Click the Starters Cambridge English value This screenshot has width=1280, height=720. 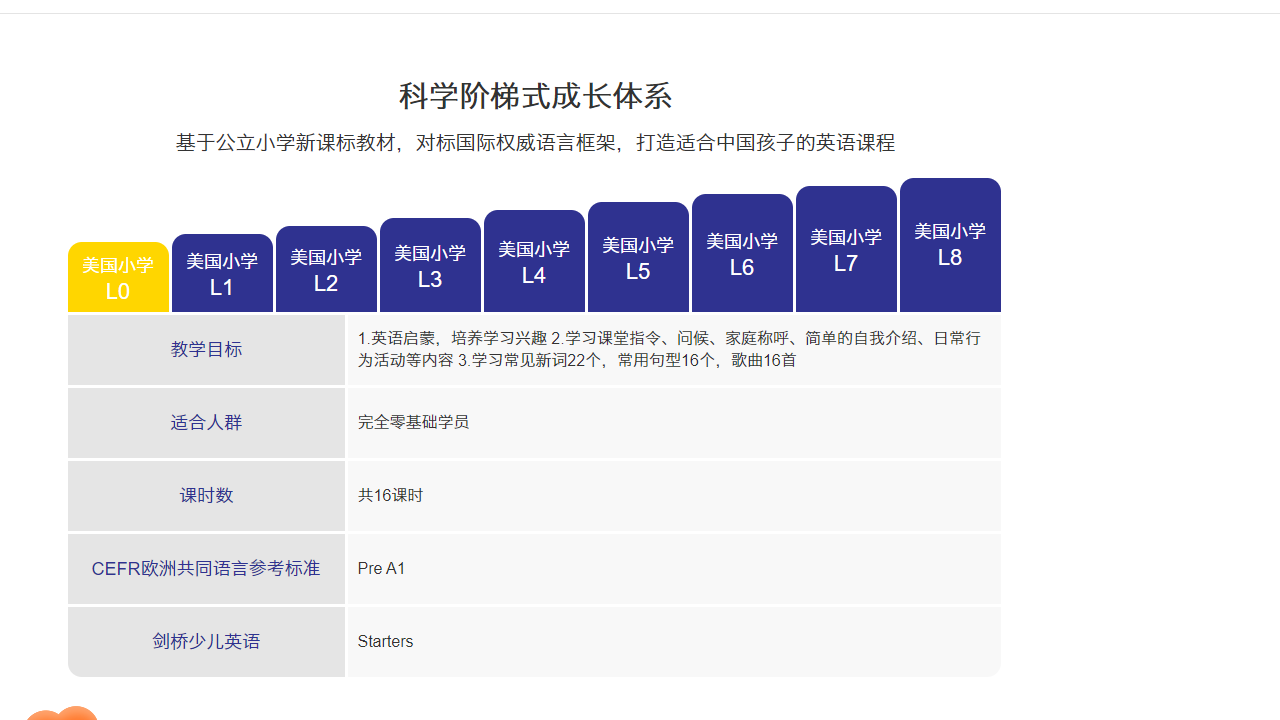(385, 641)
